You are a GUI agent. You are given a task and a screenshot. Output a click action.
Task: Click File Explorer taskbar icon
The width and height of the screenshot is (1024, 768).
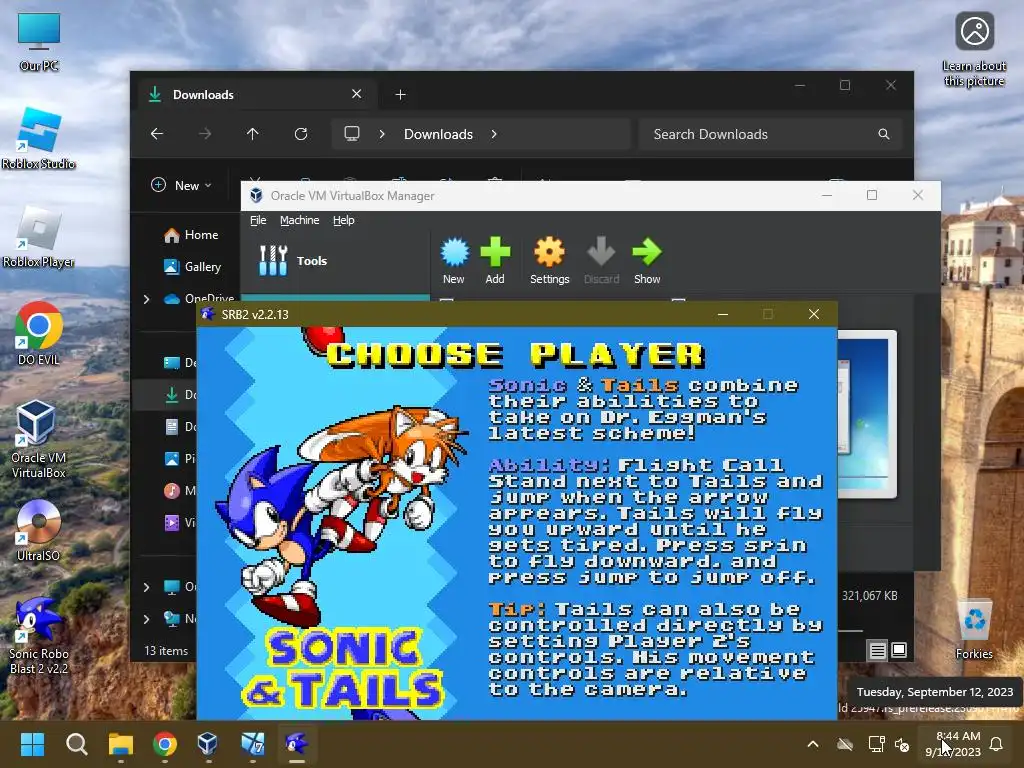click(121, 744)
